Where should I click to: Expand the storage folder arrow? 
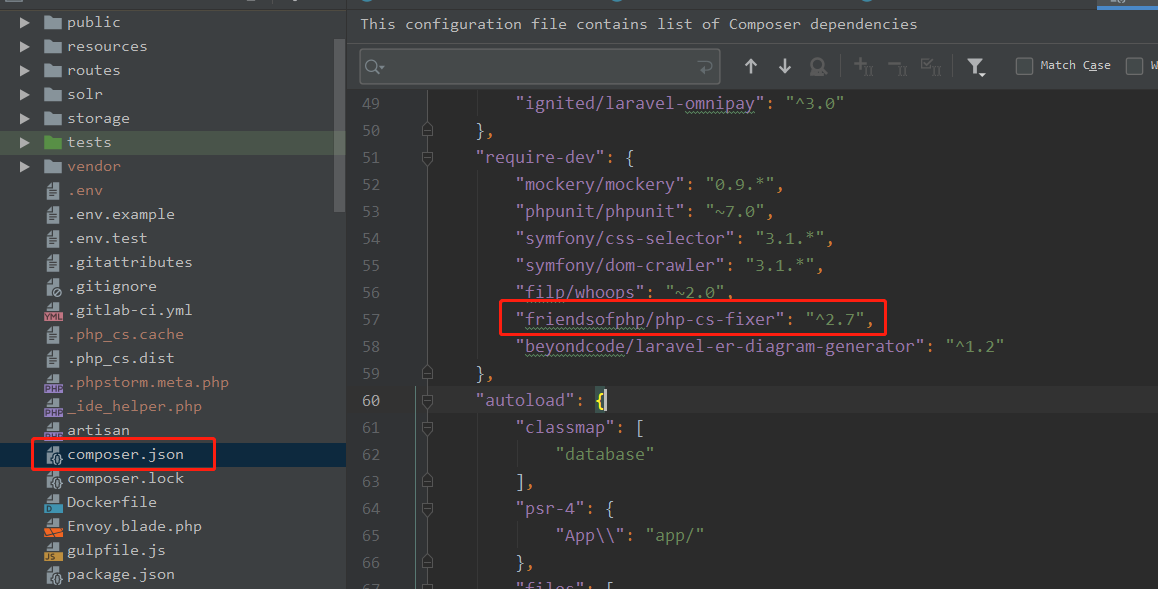[x=24, y=119]
